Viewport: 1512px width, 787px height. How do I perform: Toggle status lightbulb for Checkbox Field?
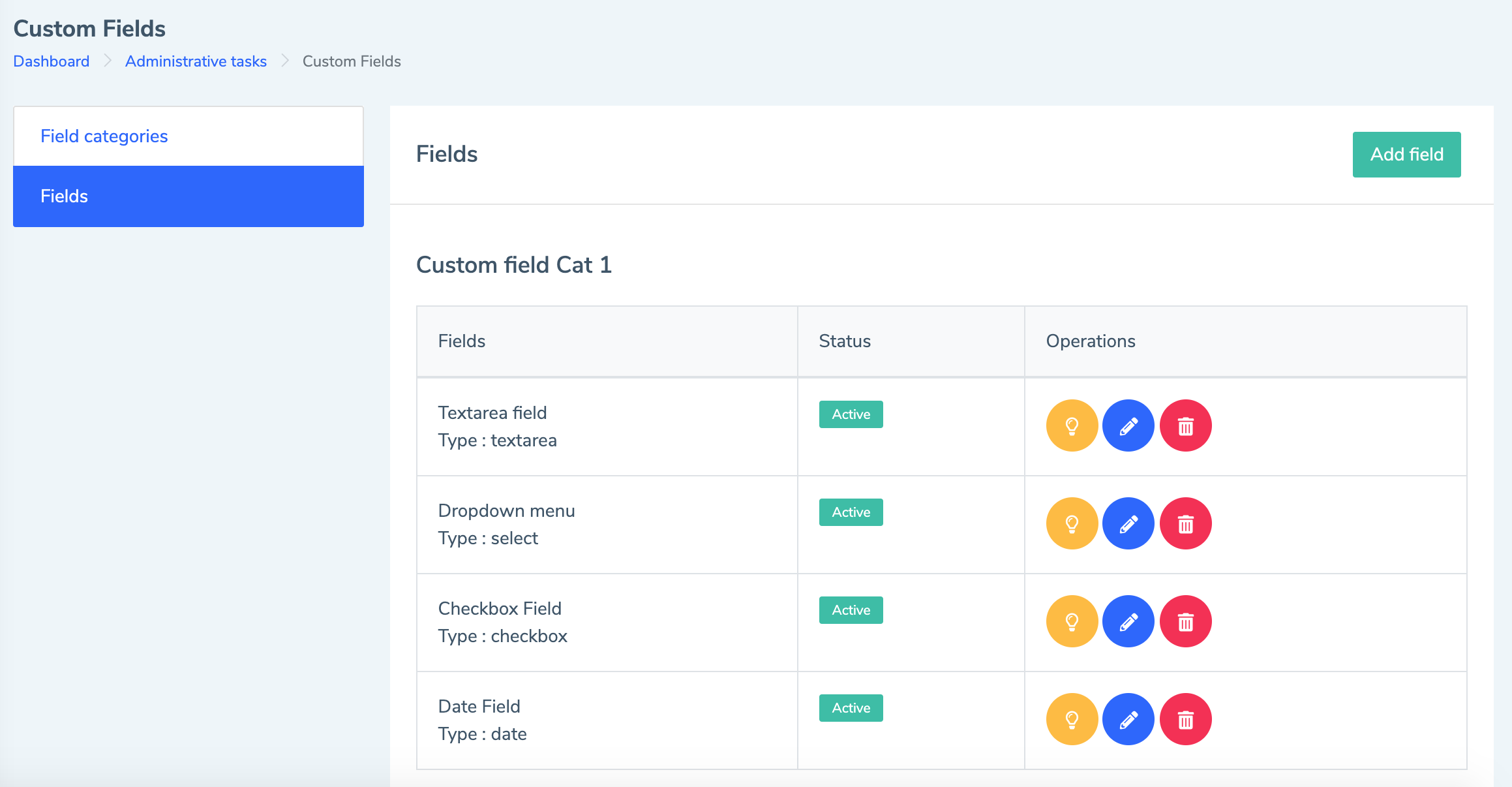(x=1072, y=622)
